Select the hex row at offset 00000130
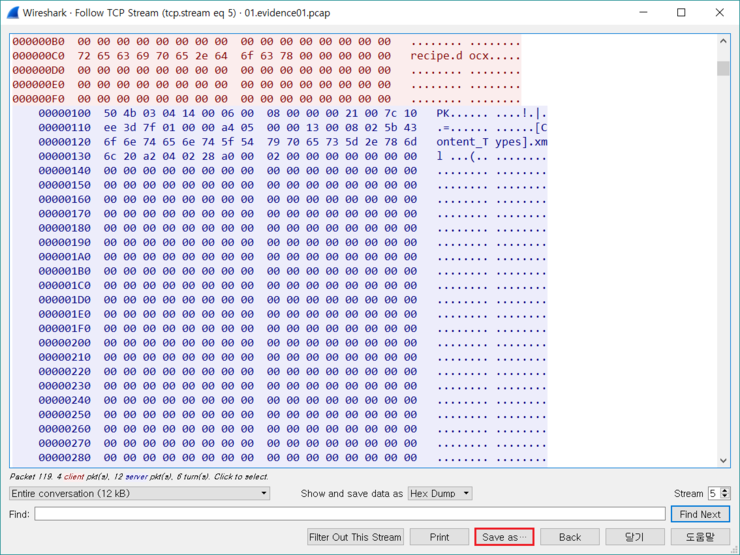This screenshot has height=555, width=740. 293,156
